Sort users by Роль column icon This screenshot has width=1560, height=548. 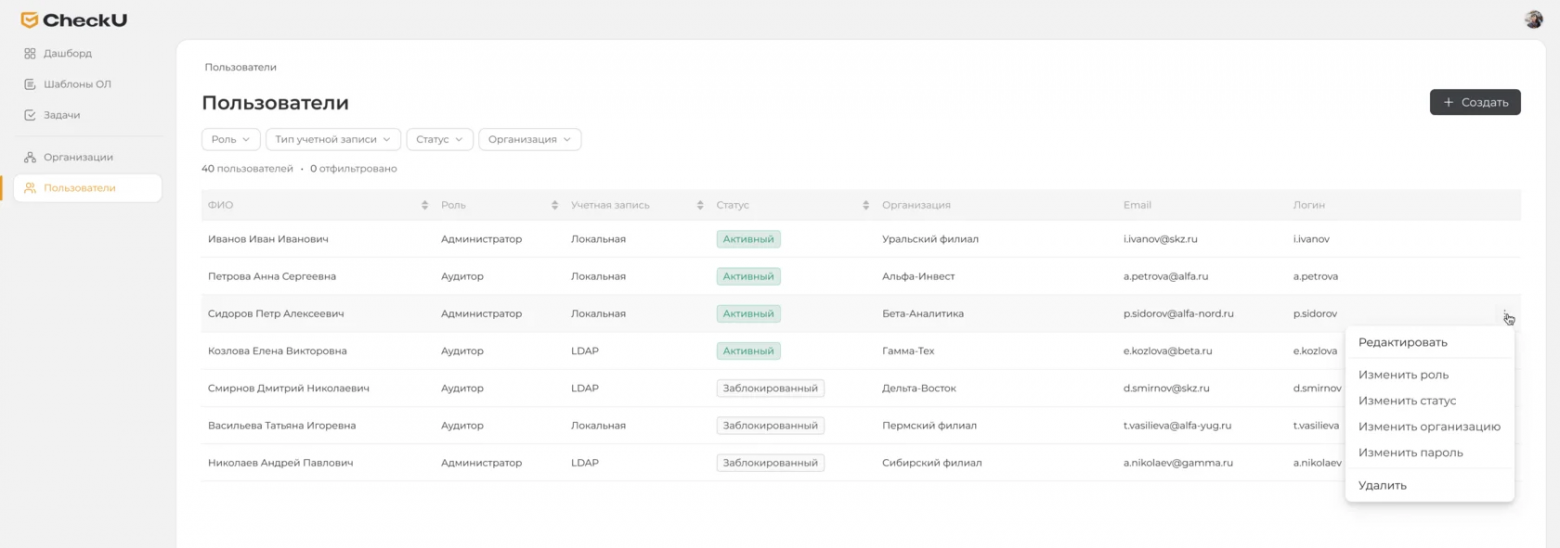point(555,205)
